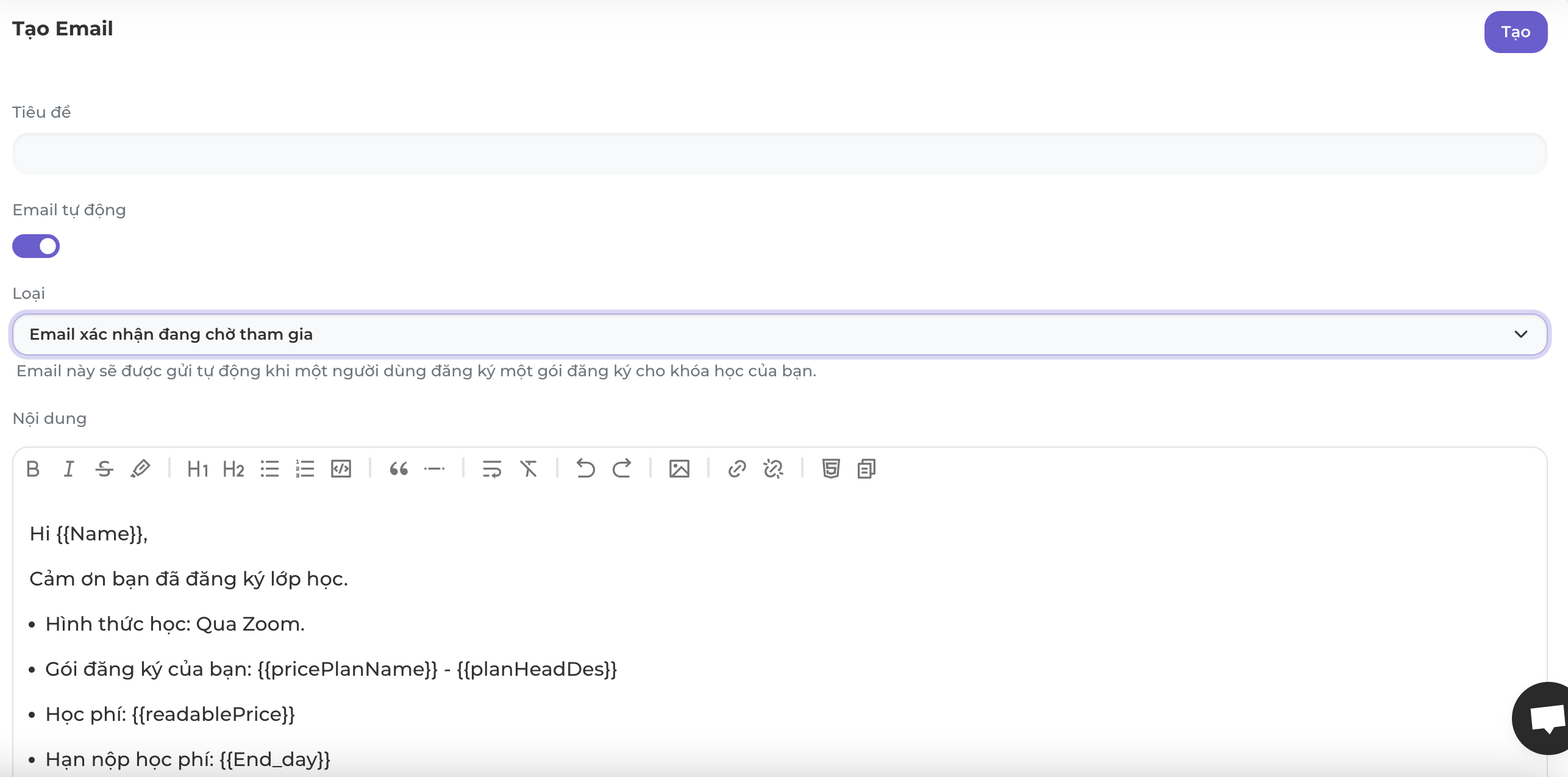Click the 'Email tự động' label
This screenshot has height=777, width=1568.
[x=69, y=210]
